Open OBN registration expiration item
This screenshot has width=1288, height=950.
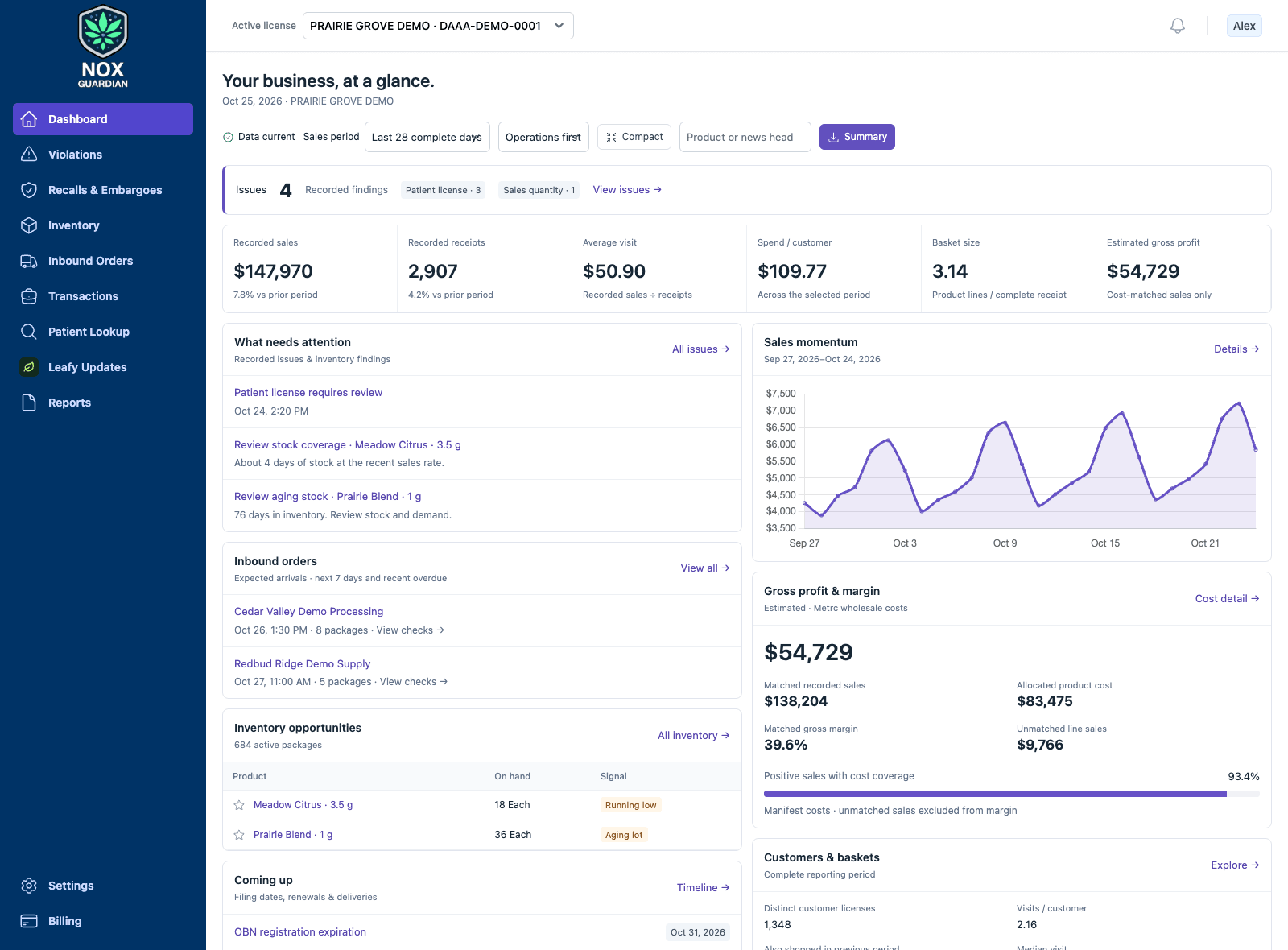[x=300, y=931]
